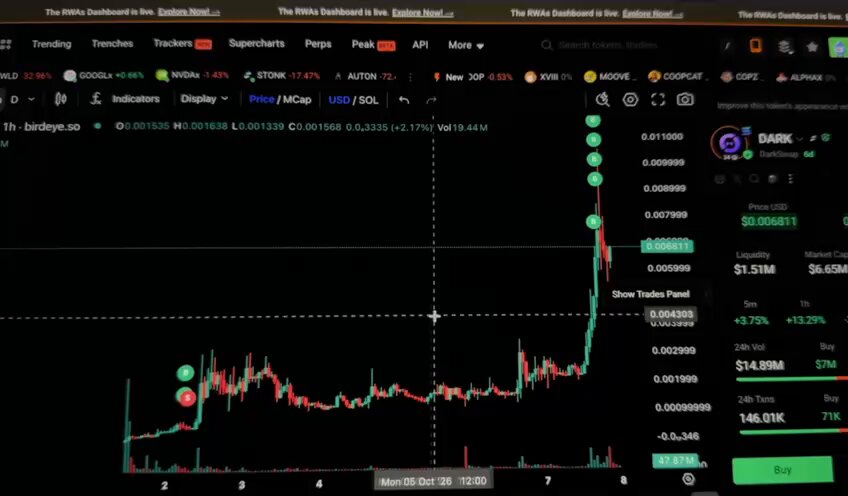Focus the token search field
The height and width of the screenshot is (496, 848).
pos(608,45)
